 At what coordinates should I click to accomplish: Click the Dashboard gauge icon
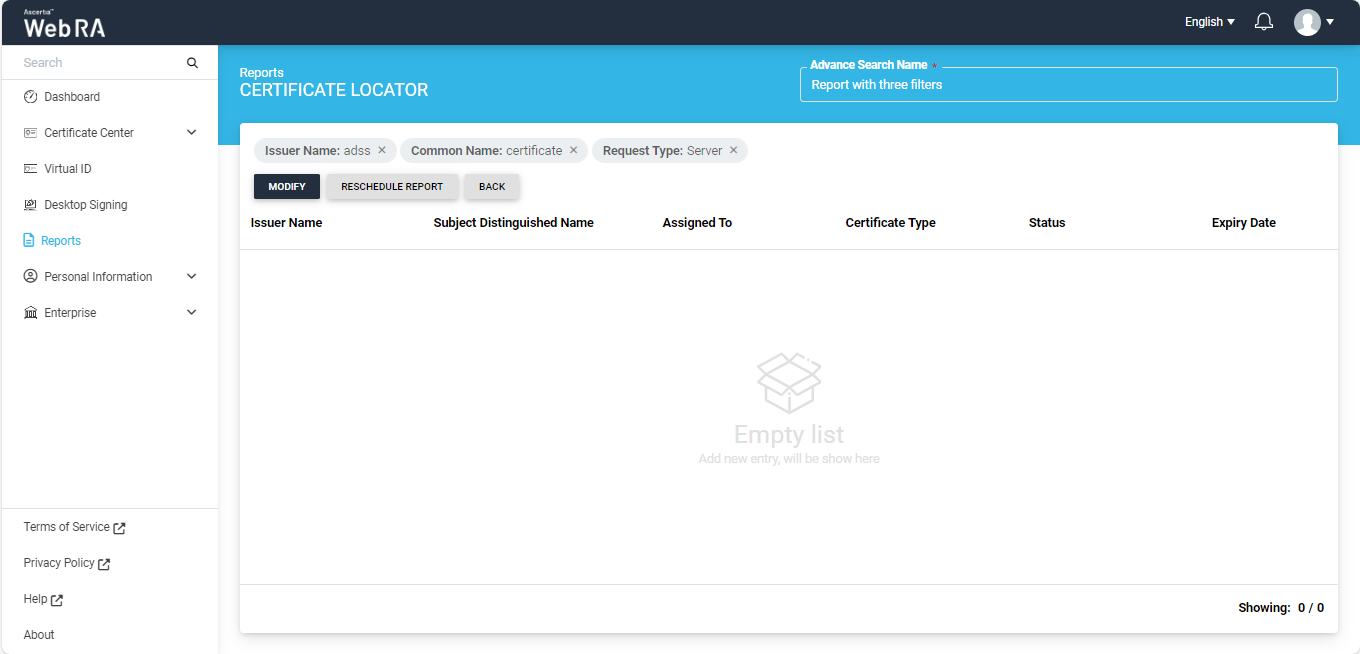click(30, 97)
